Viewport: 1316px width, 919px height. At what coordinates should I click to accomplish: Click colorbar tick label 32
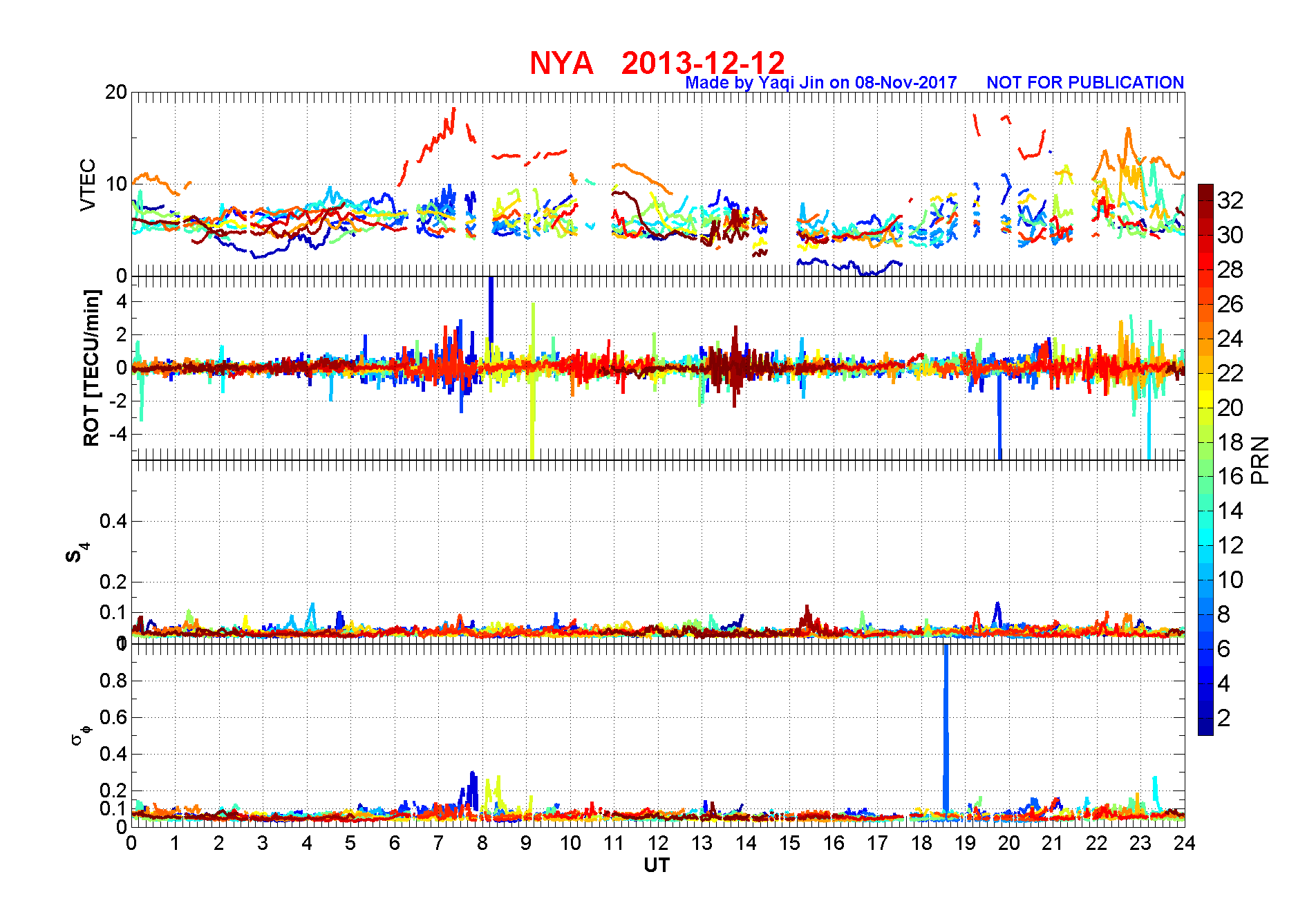[x=1230, y=200]
